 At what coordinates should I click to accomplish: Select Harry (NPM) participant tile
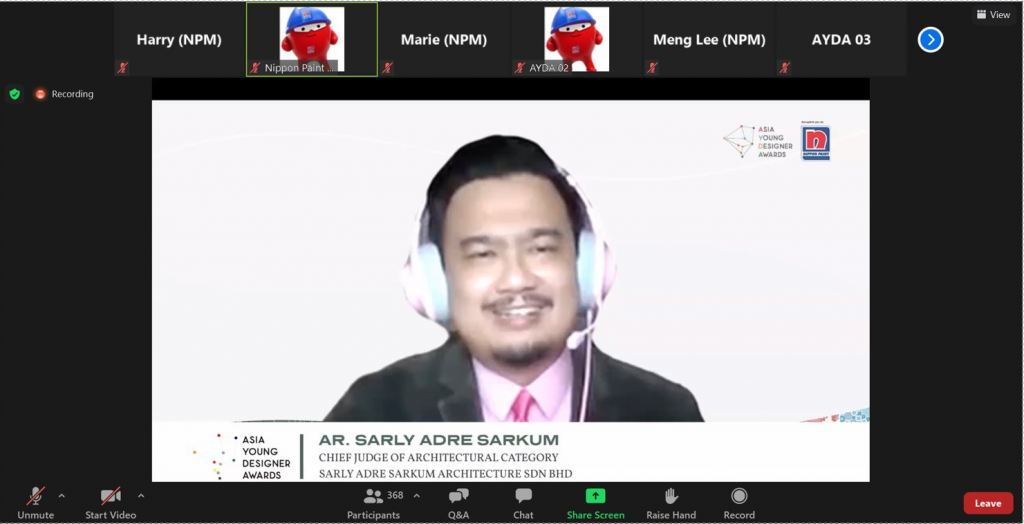coord(179,40)
